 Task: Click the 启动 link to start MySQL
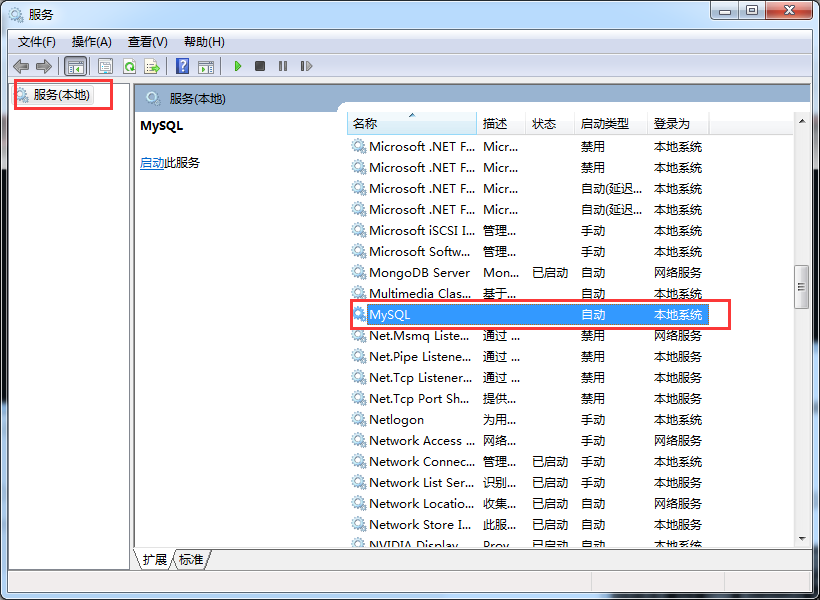pyautogui.click(x=152, y=163)
